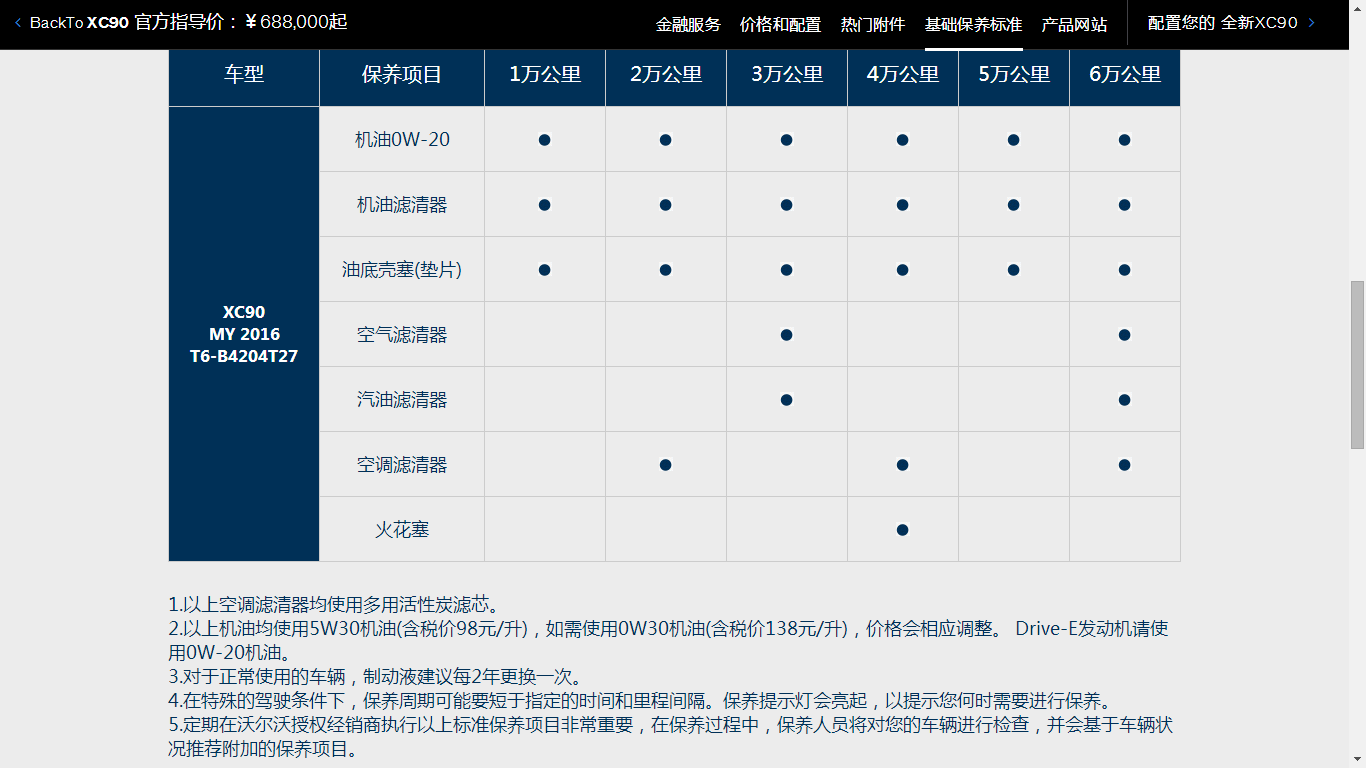Click the 火花塞 dot under 4万公里
The height and width of the screenshot is (768, 1366).
tap(902, 530)
